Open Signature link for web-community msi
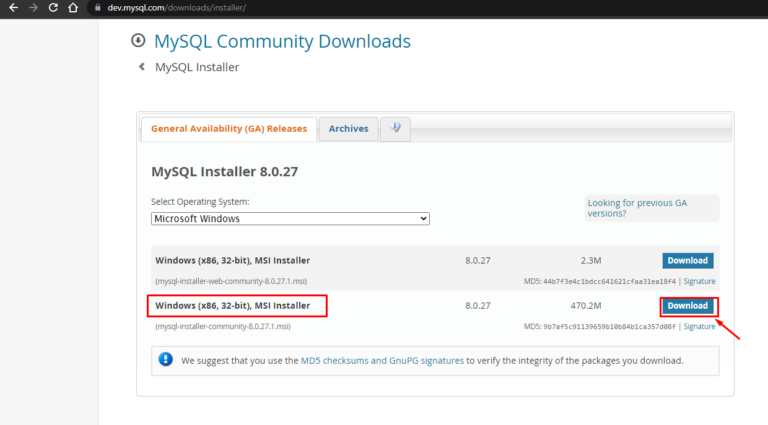 coord(699,282)
